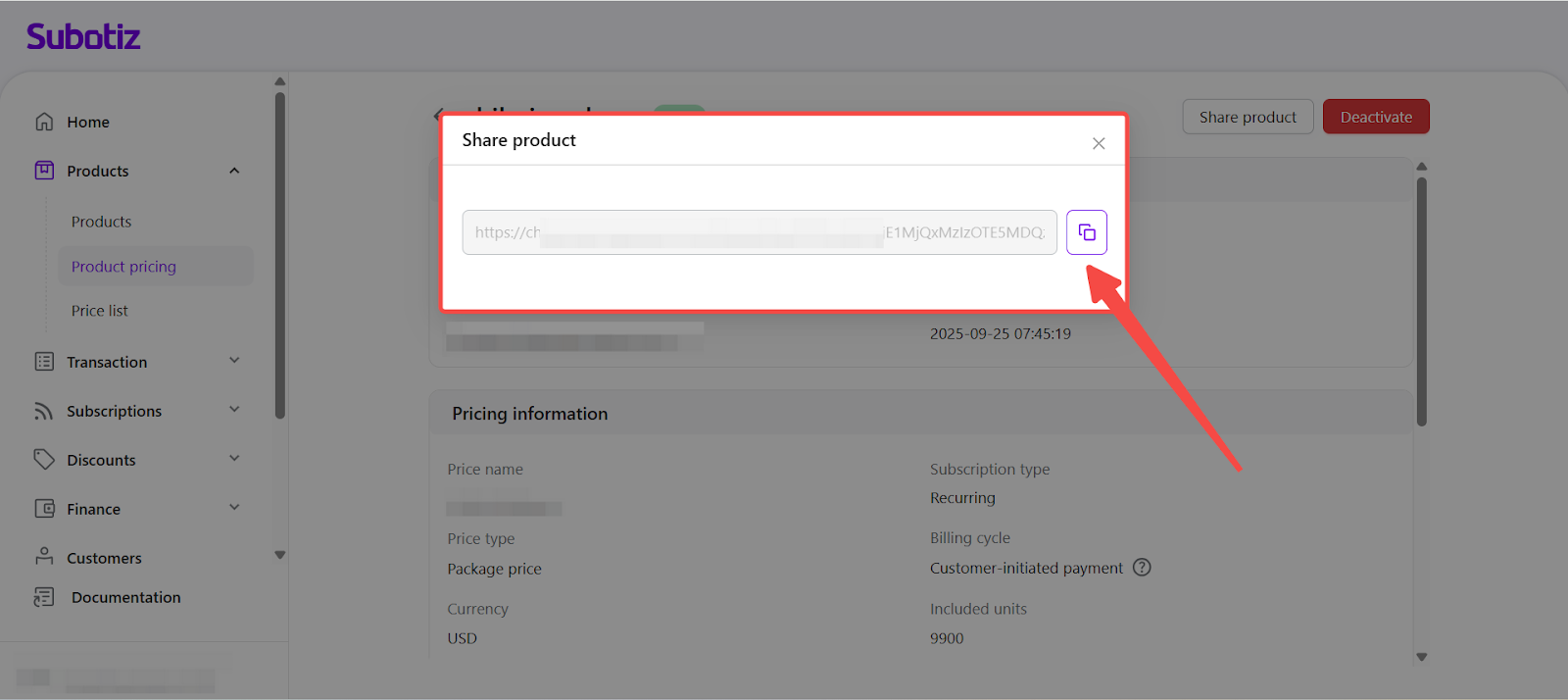The width and height of the screenshot is (1568, 700).
Task: Click the share URL input field
Action: [x=759, y=232]
